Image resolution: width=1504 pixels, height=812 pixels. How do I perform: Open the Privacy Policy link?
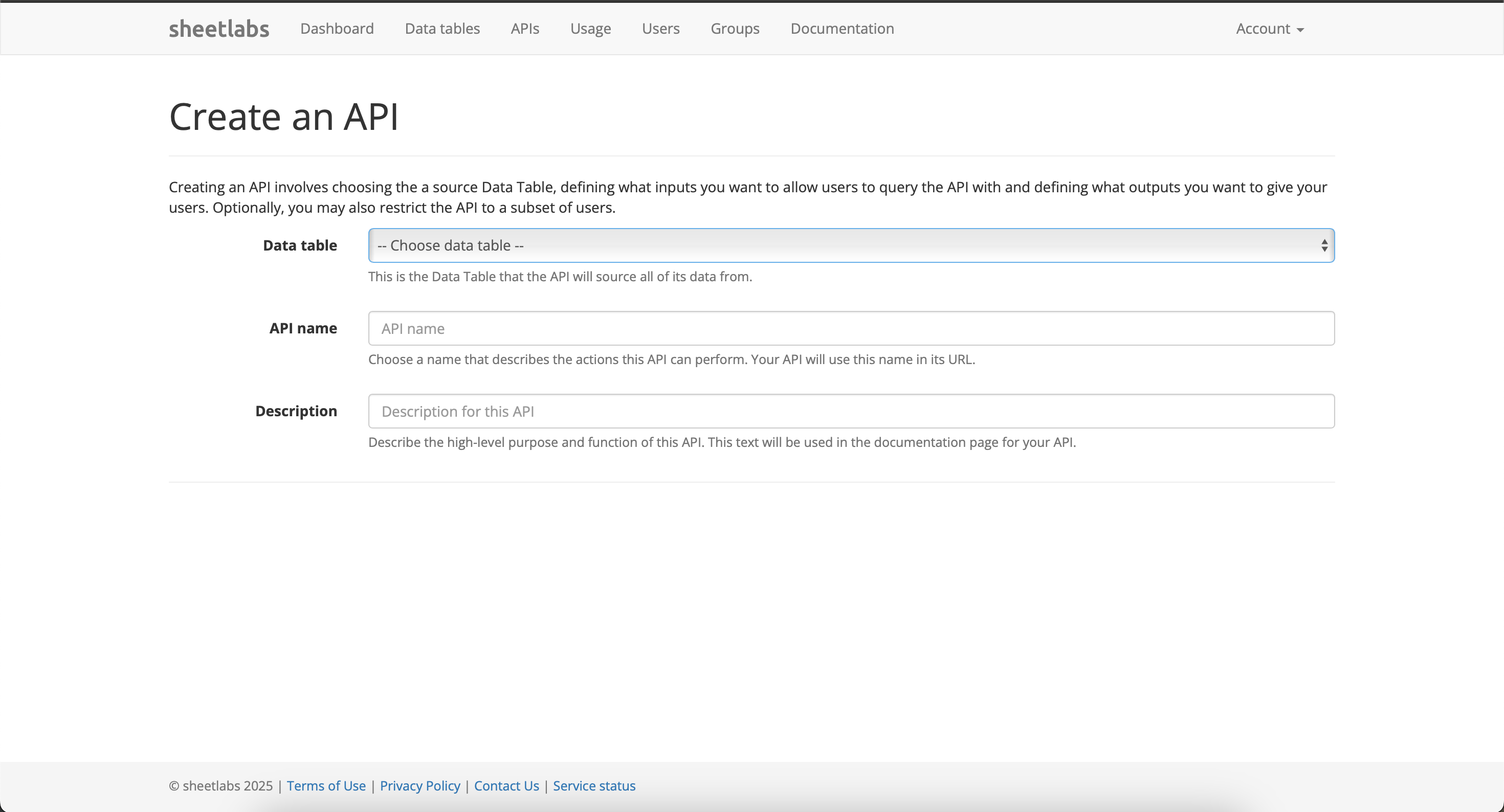420,786
